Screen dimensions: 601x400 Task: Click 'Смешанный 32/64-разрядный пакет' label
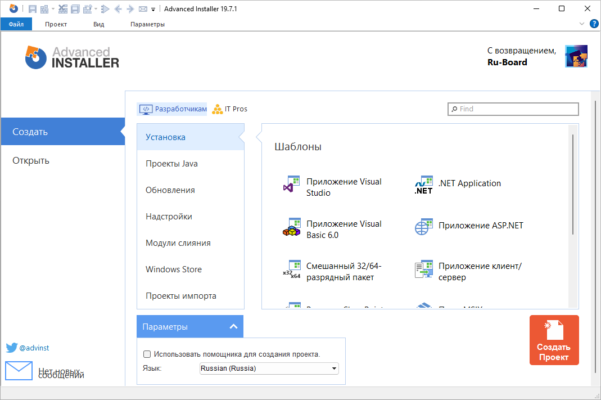(344, 271)
